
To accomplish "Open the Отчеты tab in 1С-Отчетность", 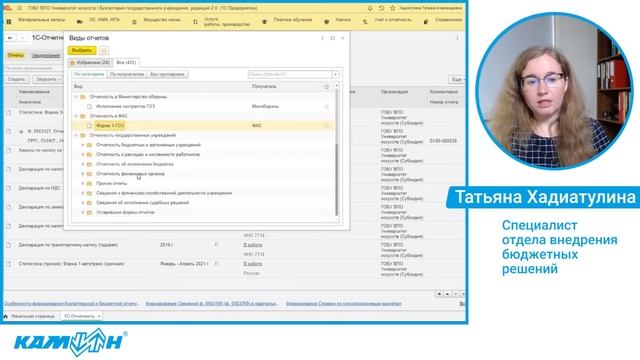I will coord(16,55).
